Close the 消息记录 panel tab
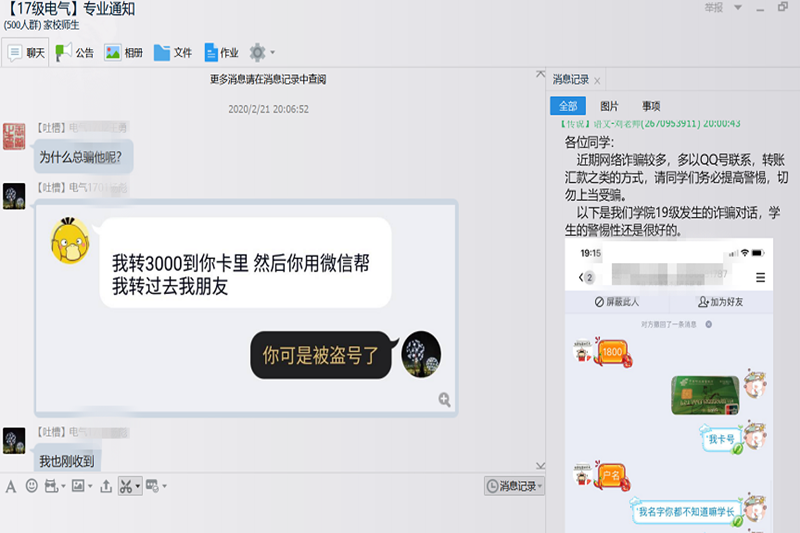This screenshot has height=533, width=800. 597,80
